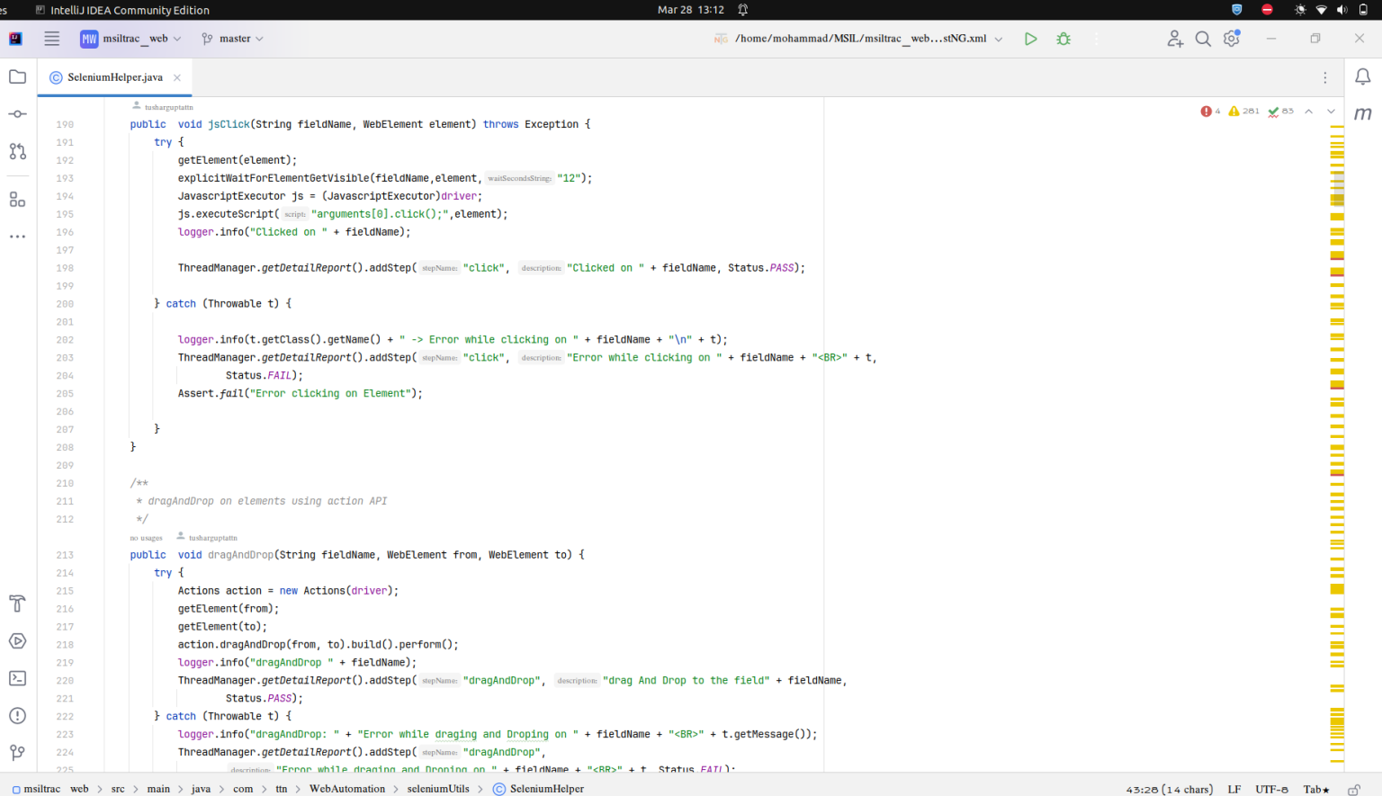Screen dimensions: 1382x796
Task: Open the Build tool window hammer icon
Action: click(x=16, y=603)
